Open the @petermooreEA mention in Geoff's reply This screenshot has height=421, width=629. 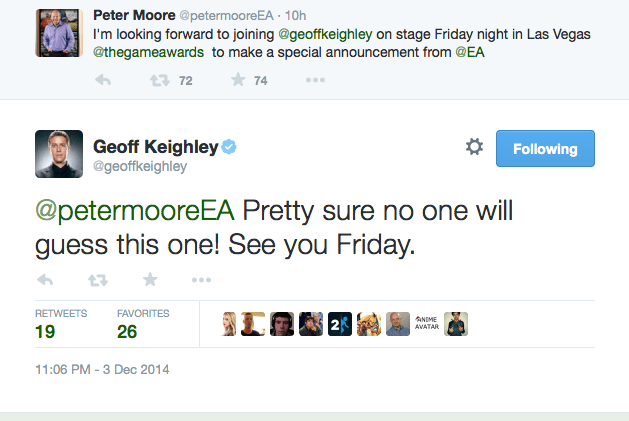[135, 211]
